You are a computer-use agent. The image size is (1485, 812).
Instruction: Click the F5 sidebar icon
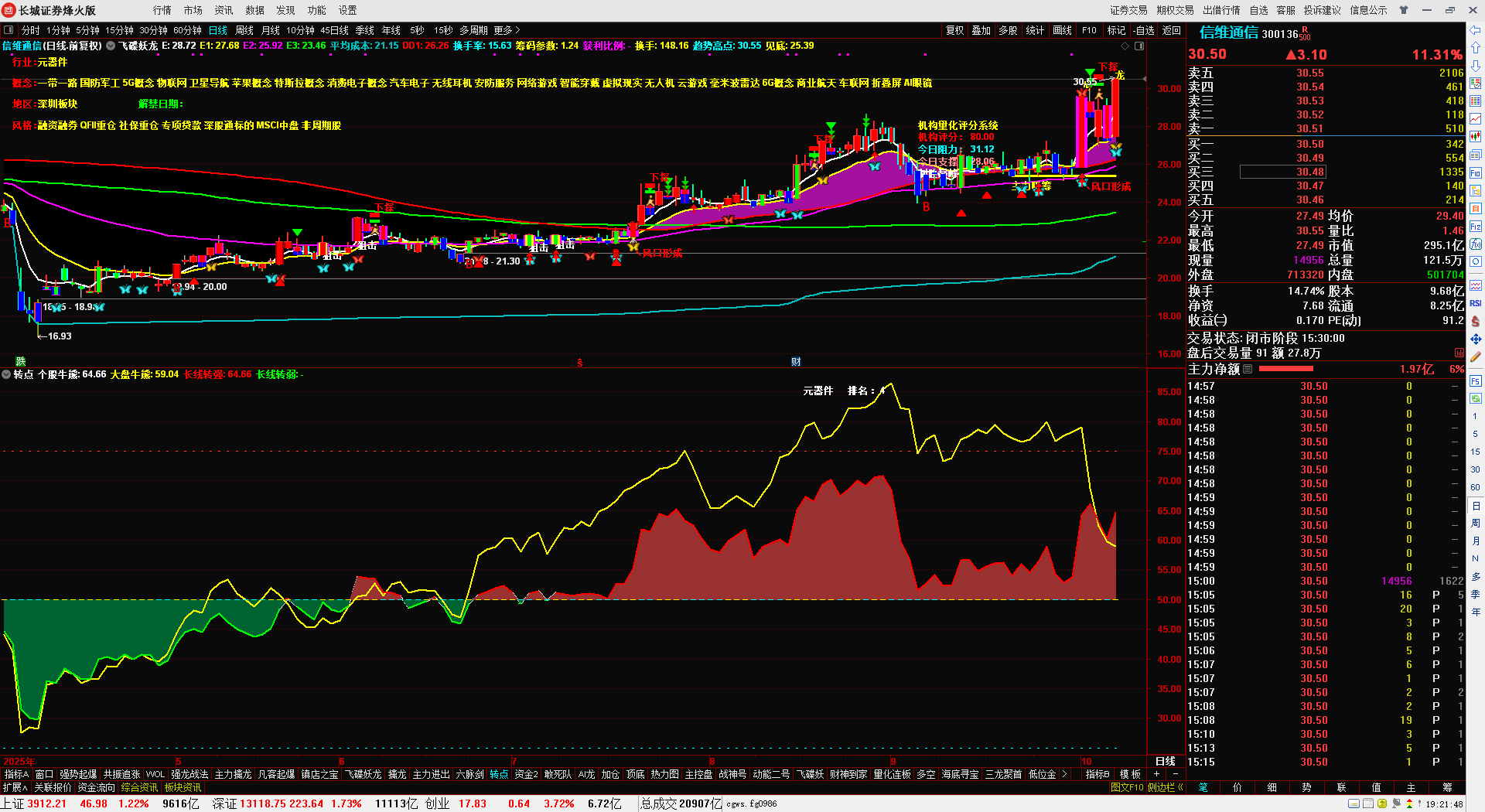click(1476, 381)
